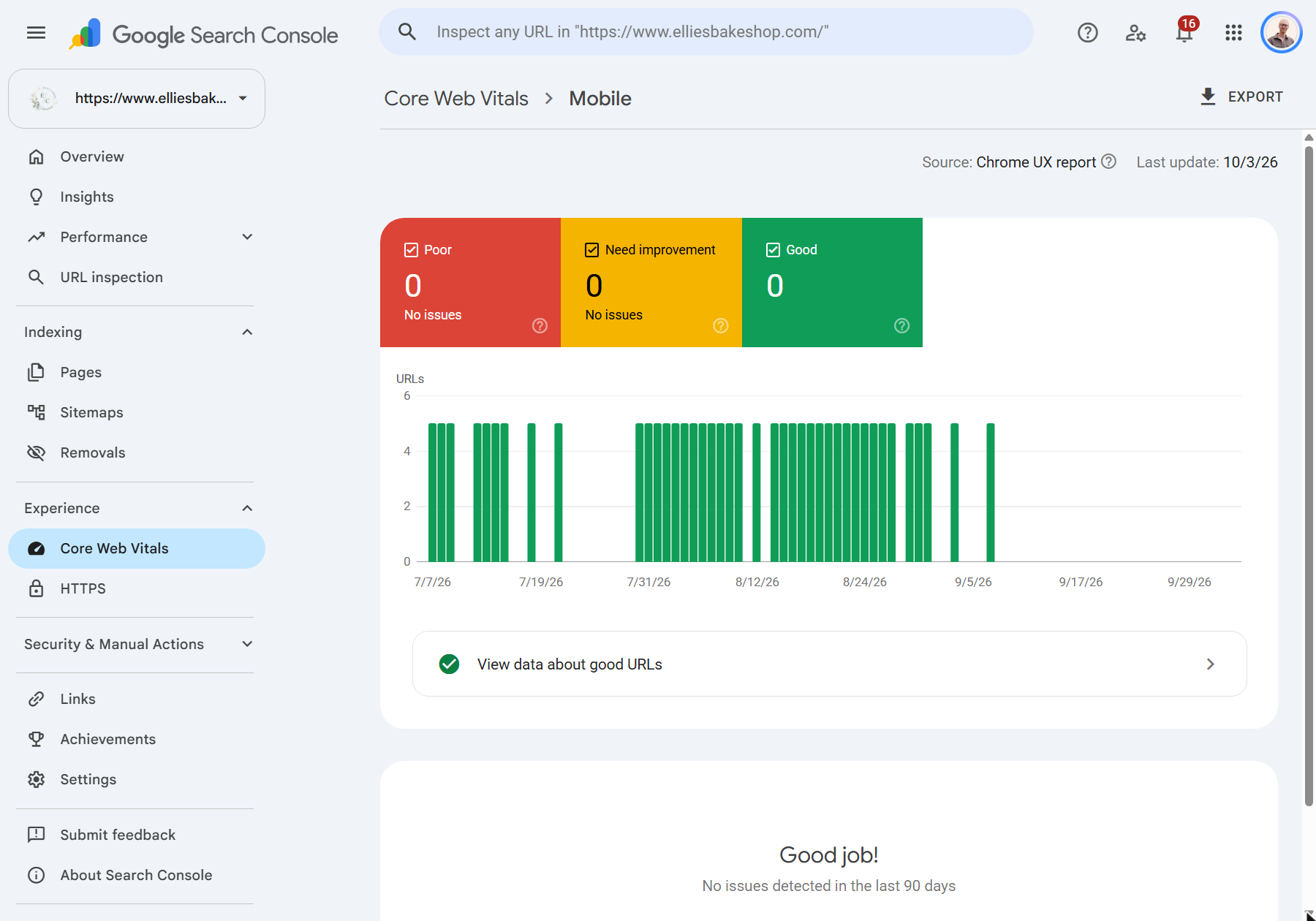Open Removals in sidebar
1316x921 pixels.
coord(137,452)
